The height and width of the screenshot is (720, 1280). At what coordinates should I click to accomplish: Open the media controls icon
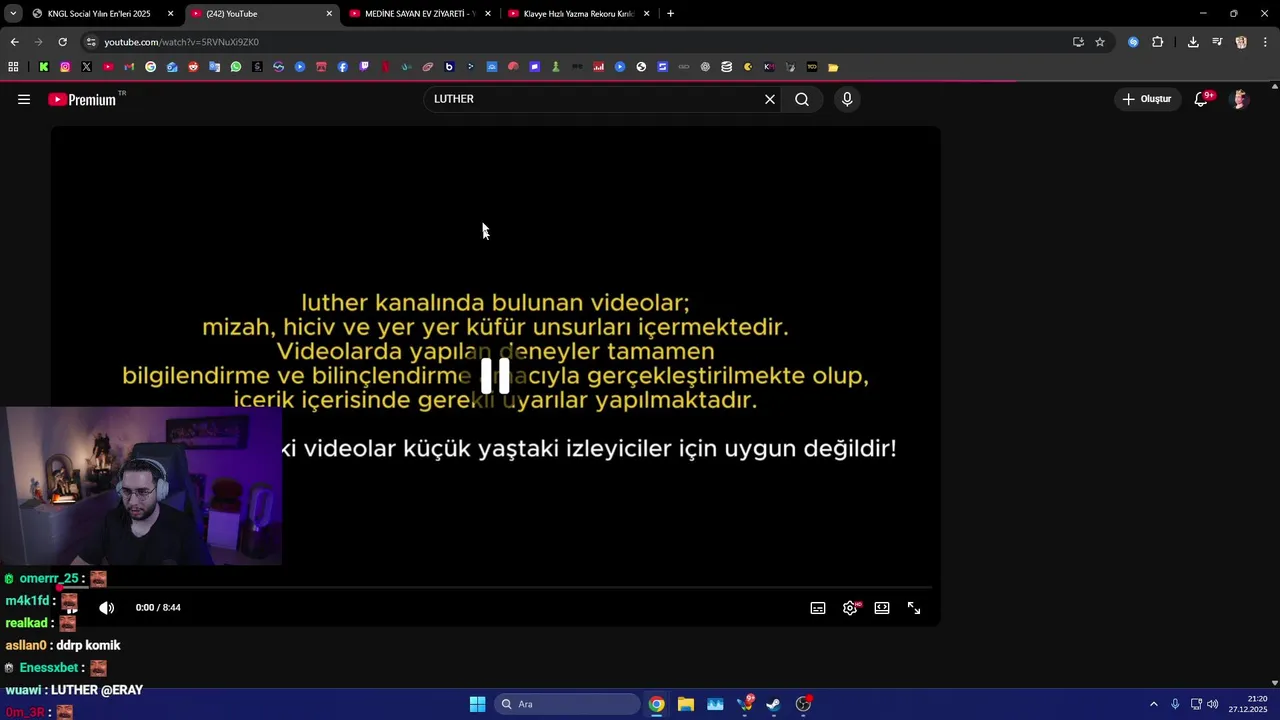[x=1217, y=42]
